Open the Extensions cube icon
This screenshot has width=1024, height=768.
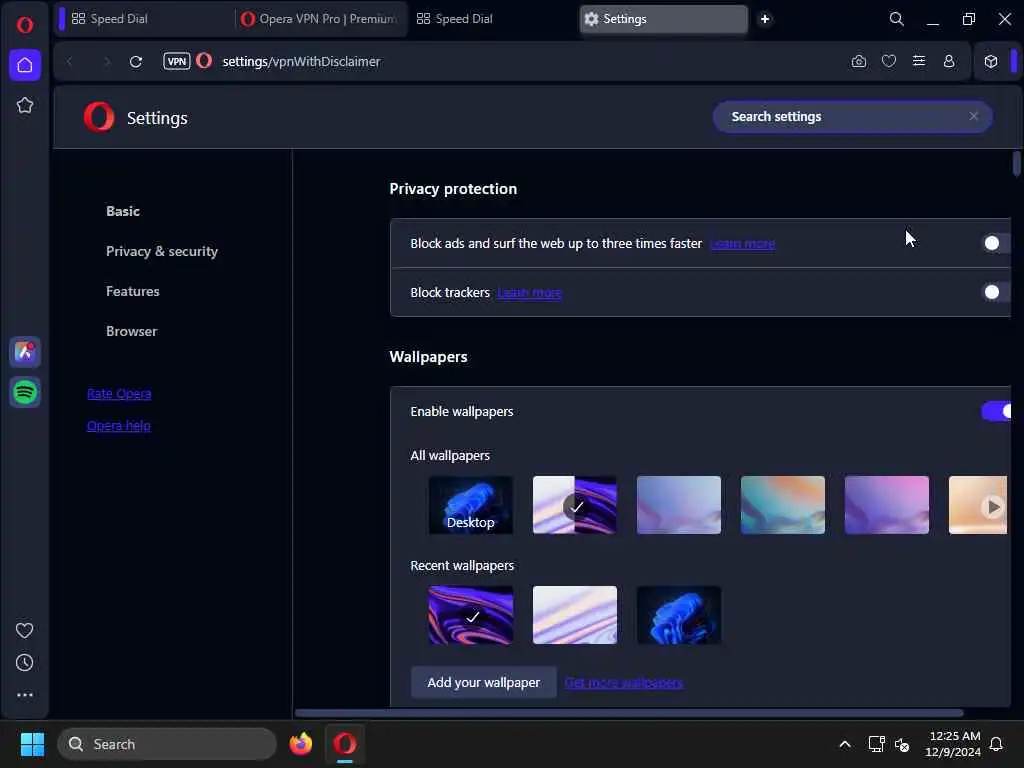(991, 61)
